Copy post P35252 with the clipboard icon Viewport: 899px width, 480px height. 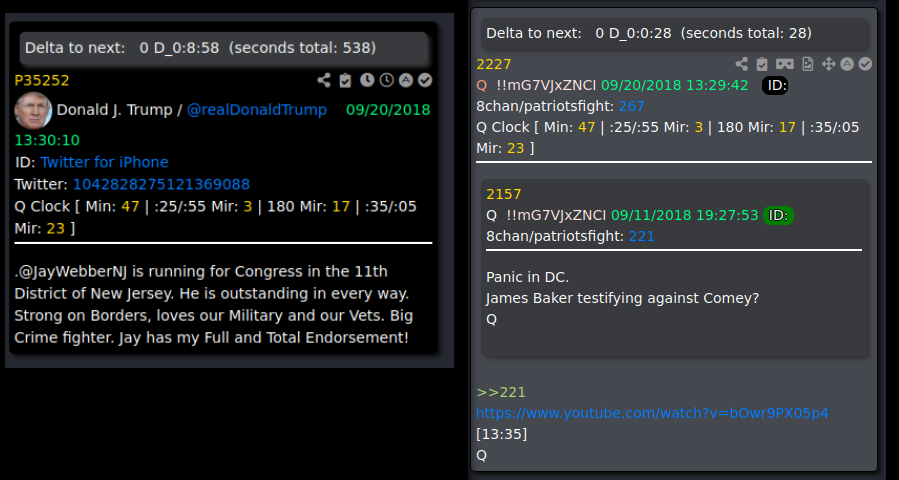[x=345, y=80]
